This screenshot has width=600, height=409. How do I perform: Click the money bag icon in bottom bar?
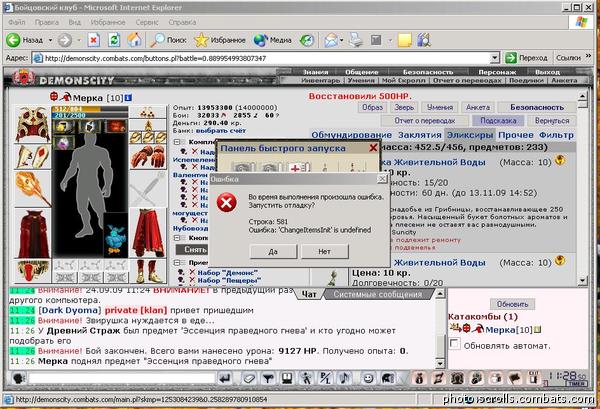pos(419,378)
